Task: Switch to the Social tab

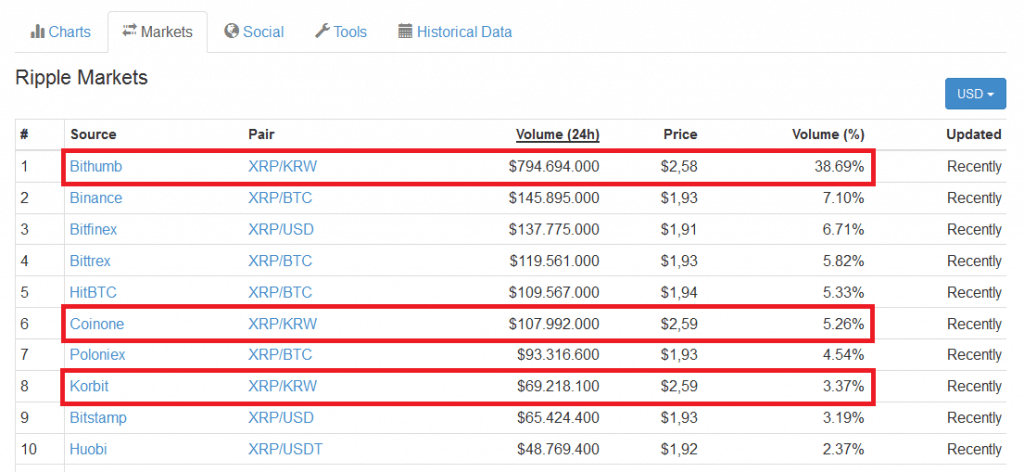Action: tap(253, 31)
